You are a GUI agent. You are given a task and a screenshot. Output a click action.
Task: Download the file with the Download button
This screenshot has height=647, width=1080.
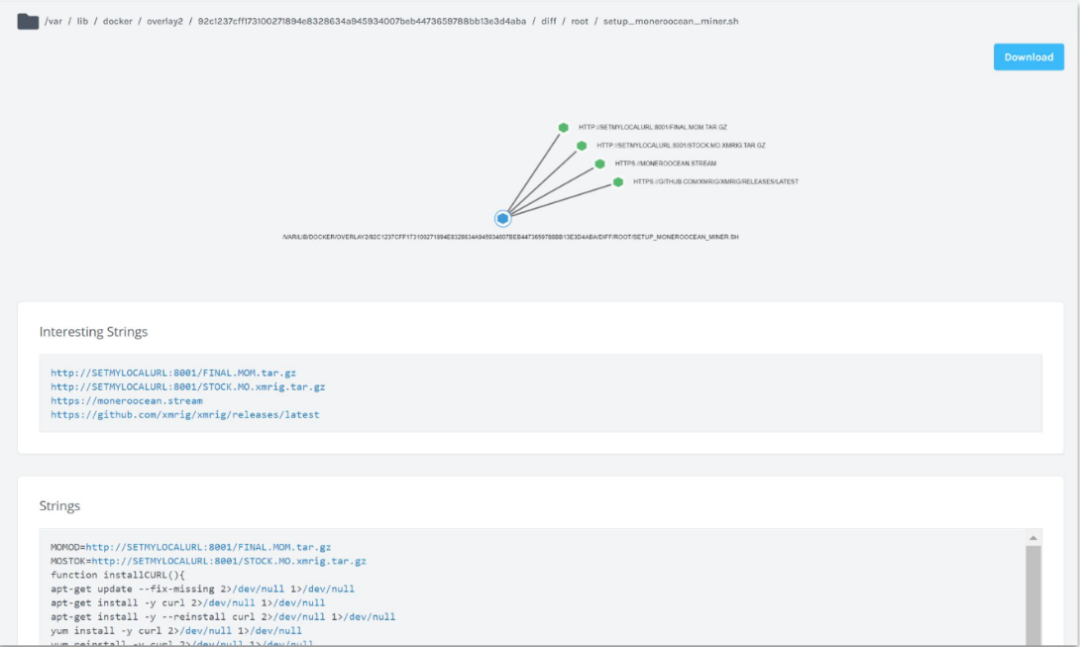(1028, 57)
